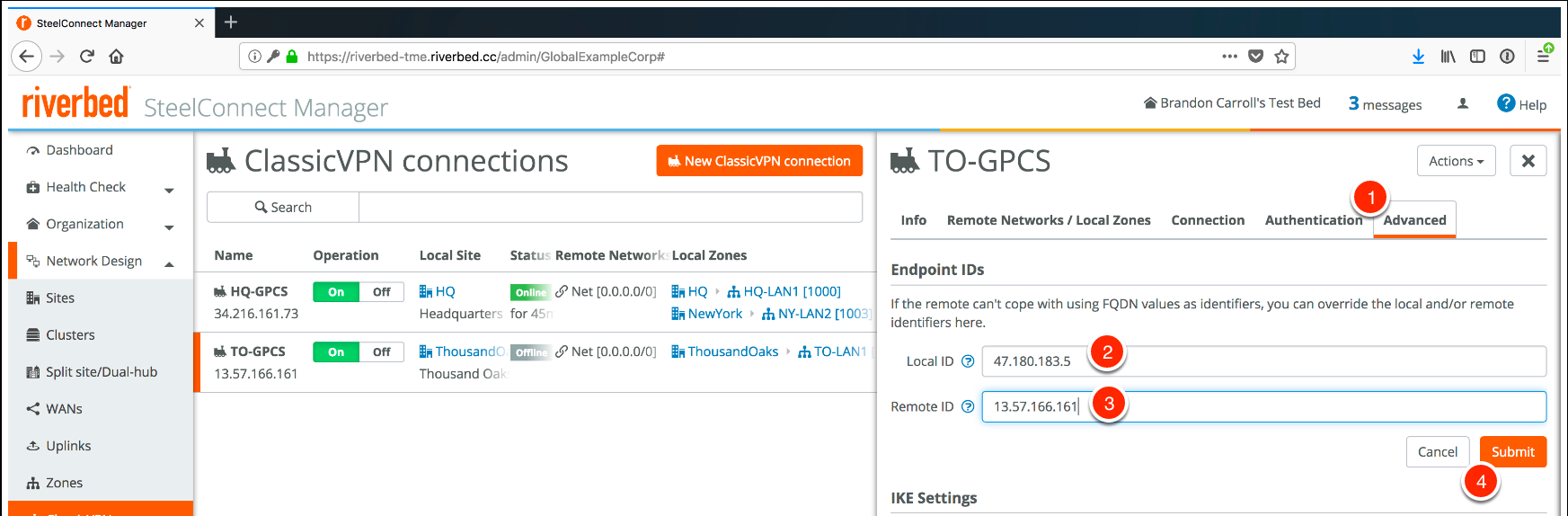This screenshot has height=516, width=1568.
Task: Select the Advanced tab
Action: 1414,220
